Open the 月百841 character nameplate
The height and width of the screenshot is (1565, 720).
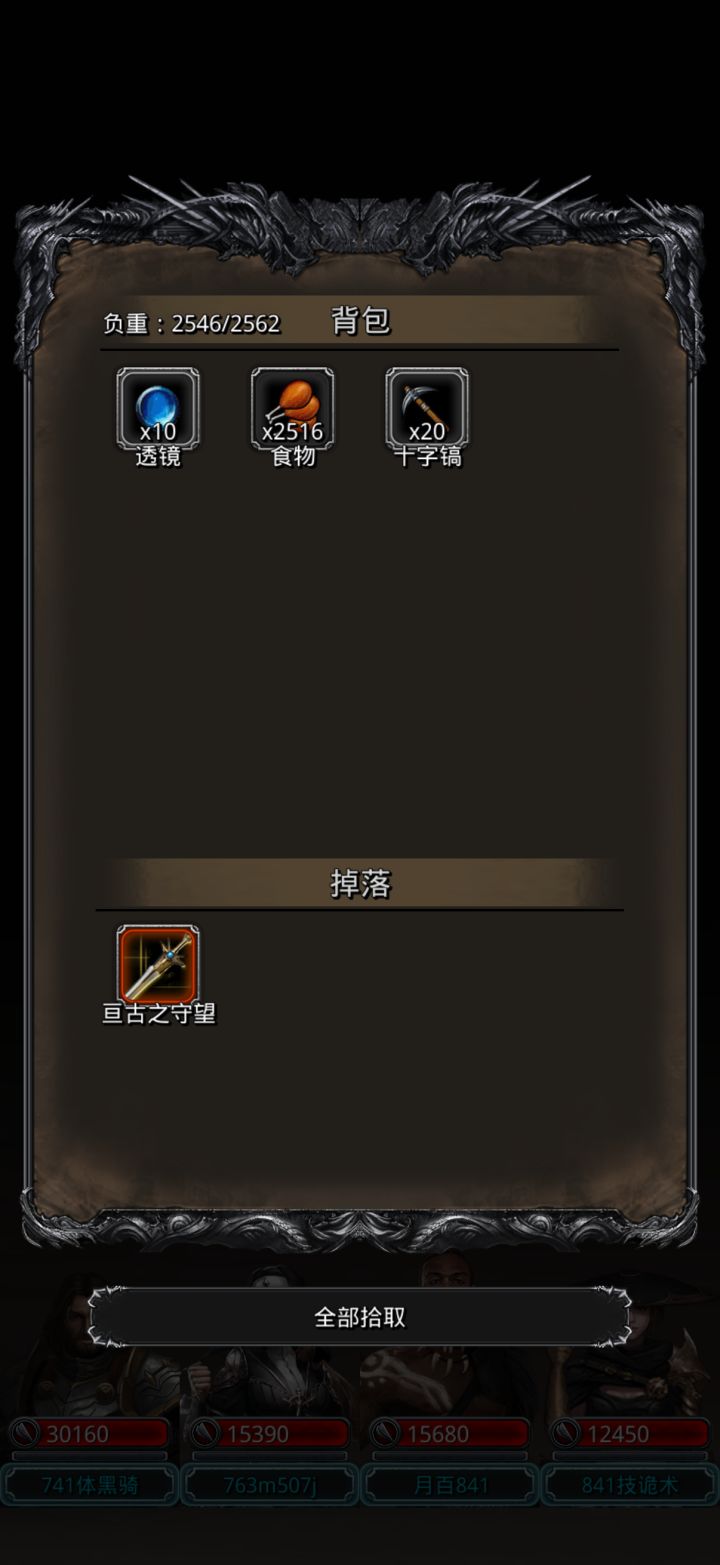pyautogui.click(x=450, y=1485)
